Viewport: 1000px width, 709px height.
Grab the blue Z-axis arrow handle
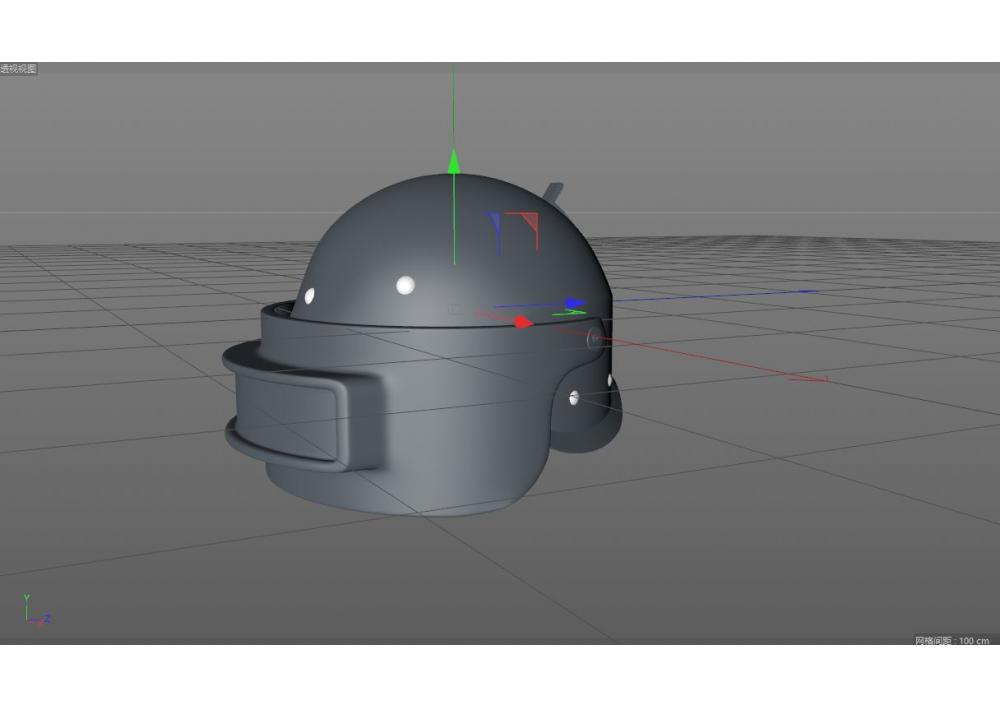pos(576,303)
